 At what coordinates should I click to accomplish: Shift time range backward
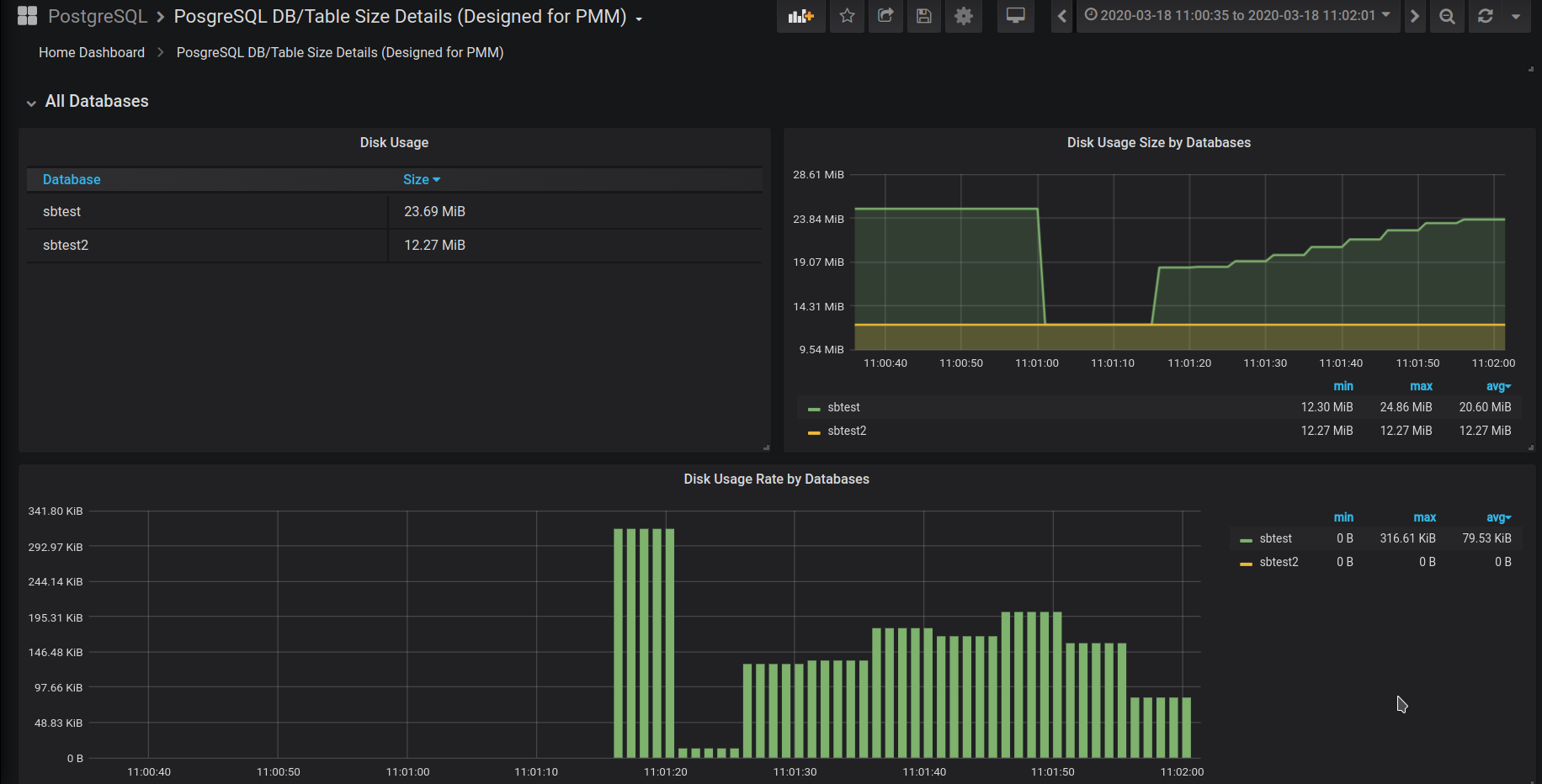coord(1062,16)
